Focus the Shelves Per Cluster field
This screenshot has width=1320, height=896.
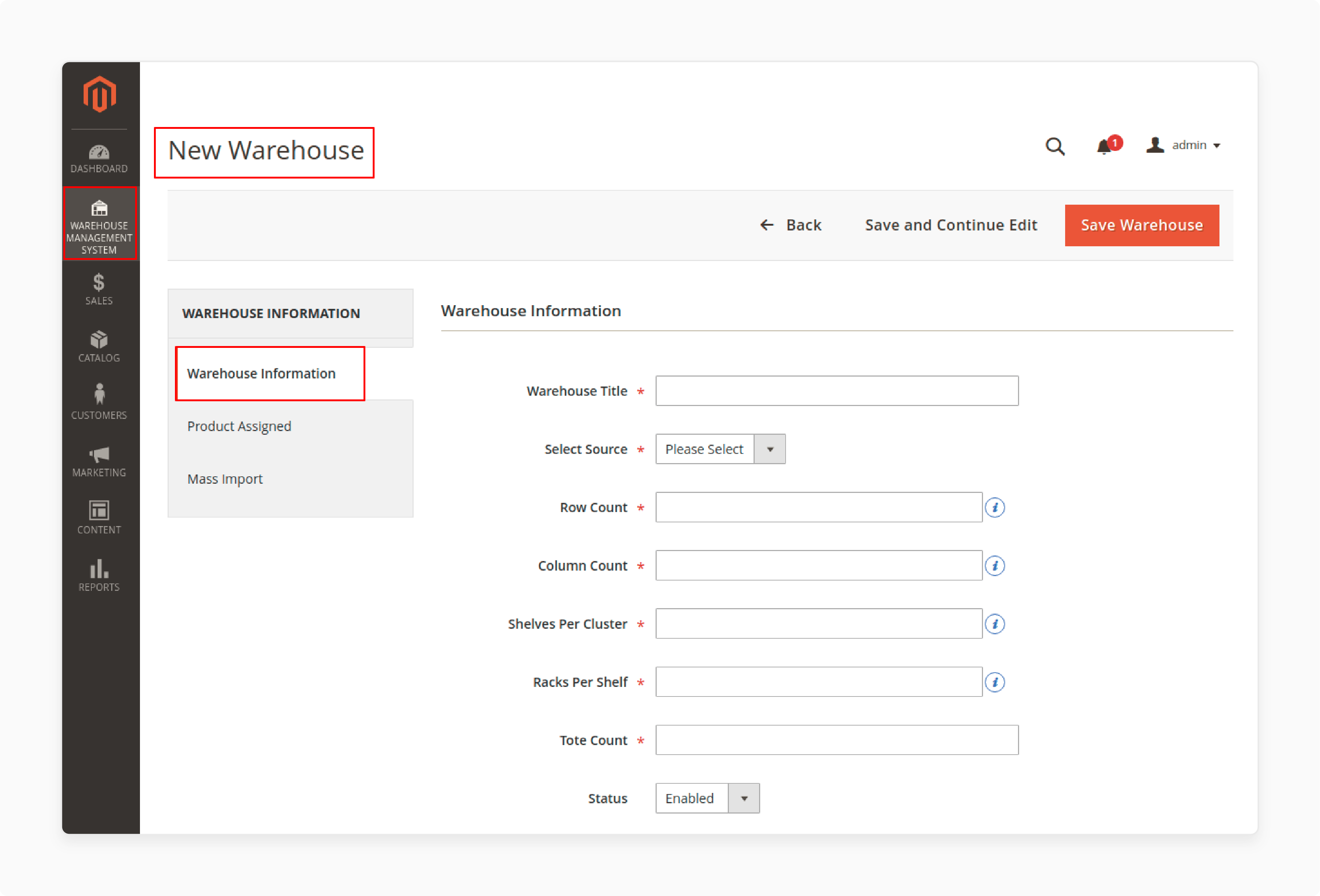pos(818,624)
